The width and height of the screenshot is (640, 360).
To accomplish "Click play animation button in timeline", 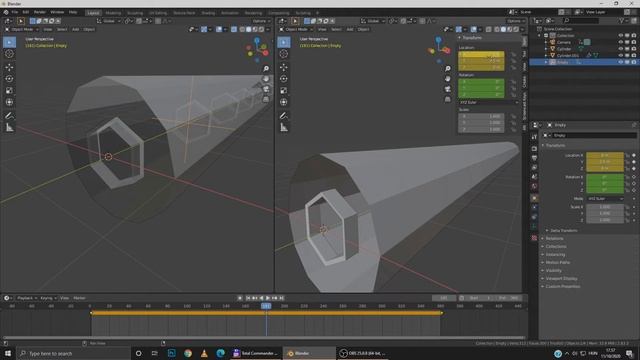I will pos(268,298).
